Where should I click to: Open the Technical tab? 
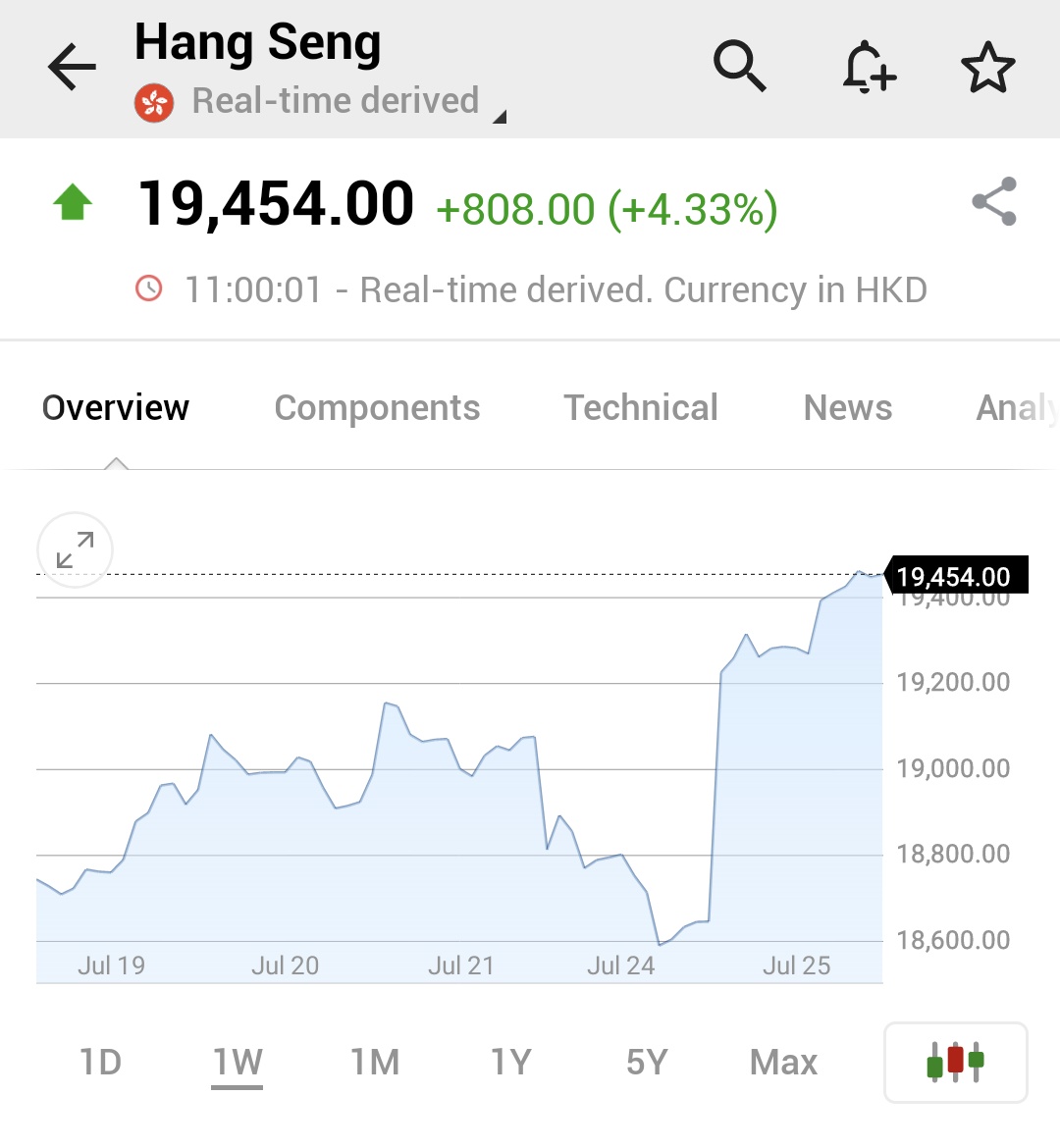click(641, 408)
